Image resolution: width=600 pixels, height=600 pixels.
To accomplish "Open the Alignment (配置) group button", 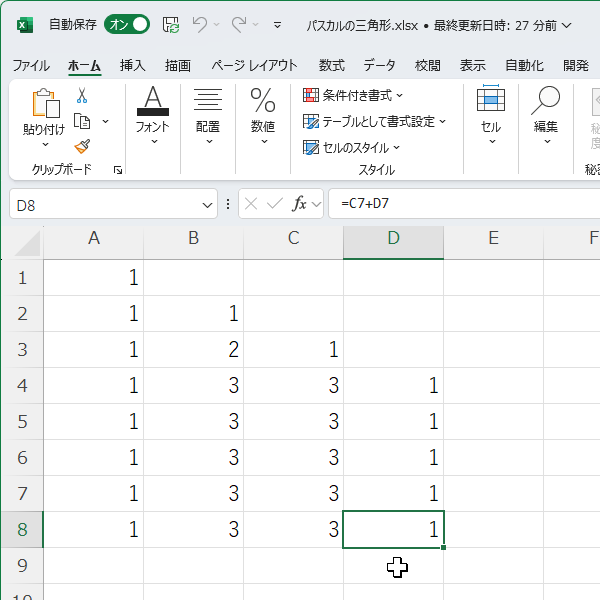I will (208, 113).
